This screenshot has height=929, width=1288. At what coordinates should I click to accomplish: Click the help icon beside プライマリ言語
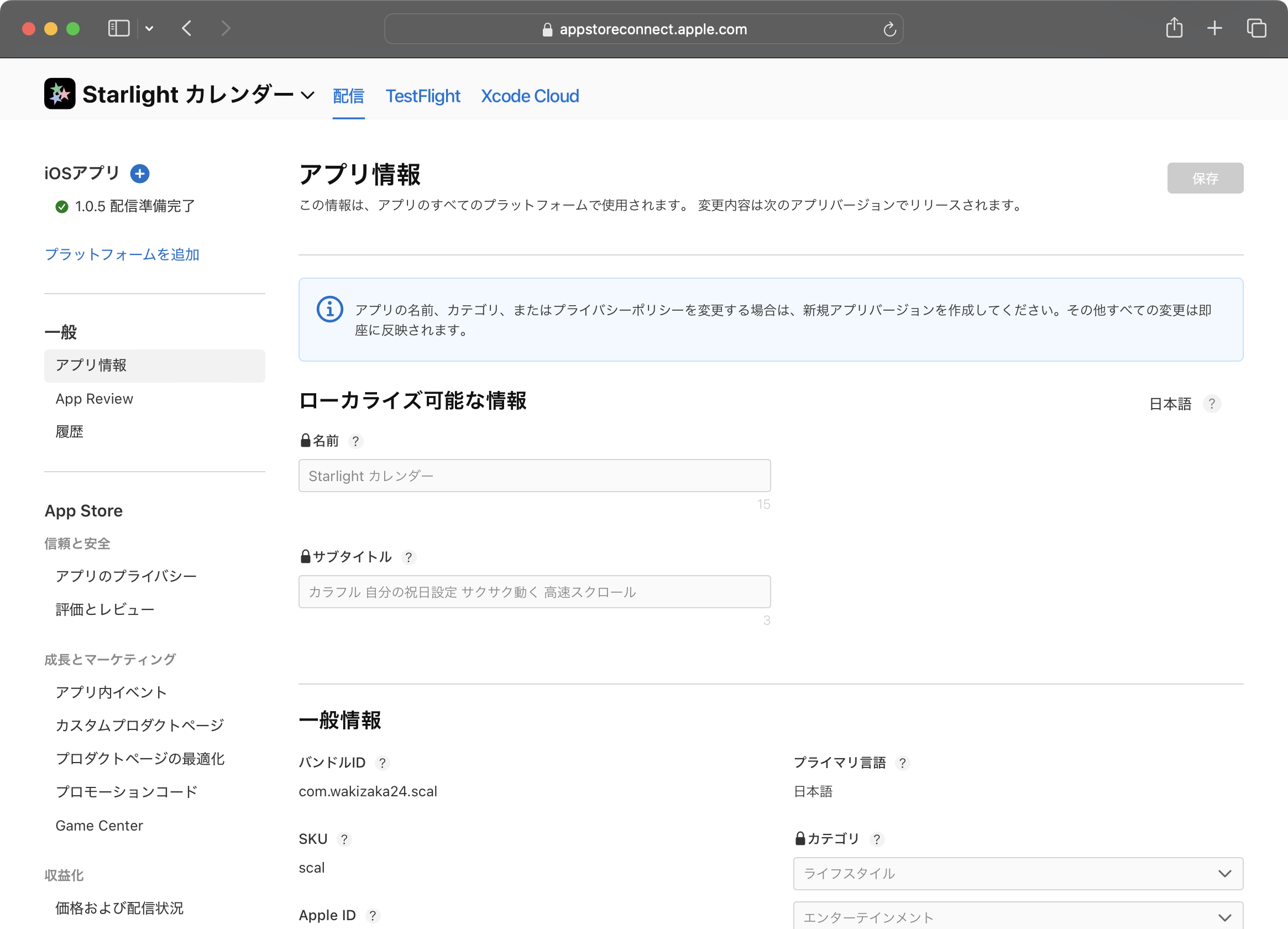pyautogui.click(x=902, y=763)
